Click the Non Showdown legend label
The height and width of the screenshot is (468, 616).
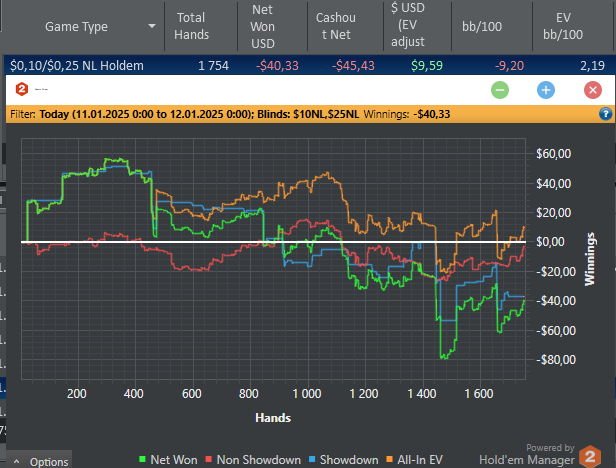pos(258,459)
